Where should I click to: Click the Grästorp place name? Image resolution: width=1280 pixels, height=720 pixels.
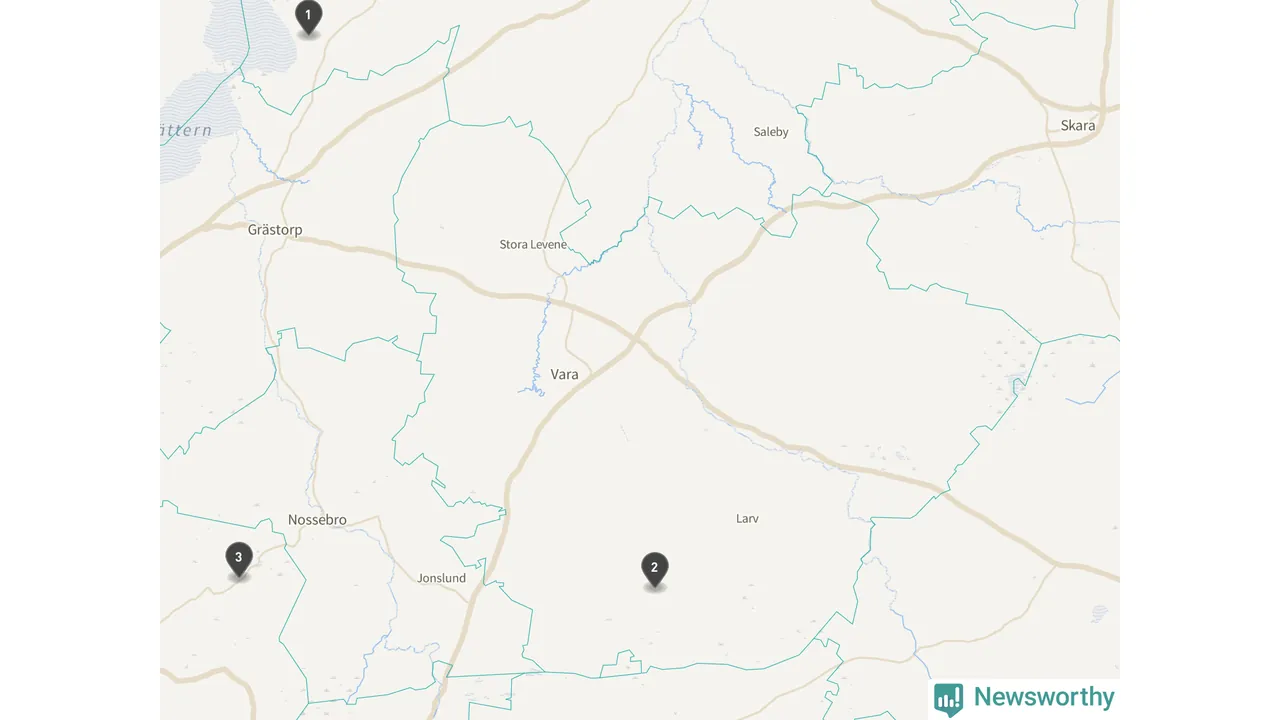coord(275,230)
